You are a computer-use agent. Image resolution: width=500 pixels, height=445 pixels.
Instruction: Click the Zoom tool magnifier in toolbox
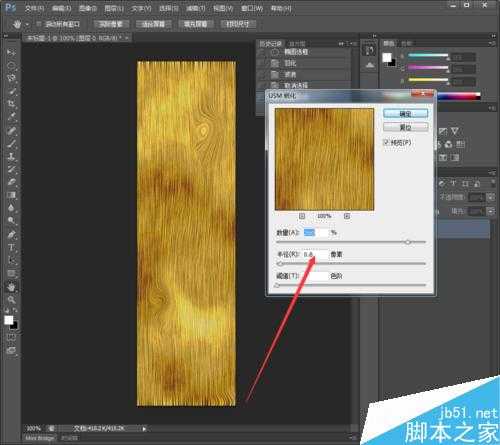(11, 300)
